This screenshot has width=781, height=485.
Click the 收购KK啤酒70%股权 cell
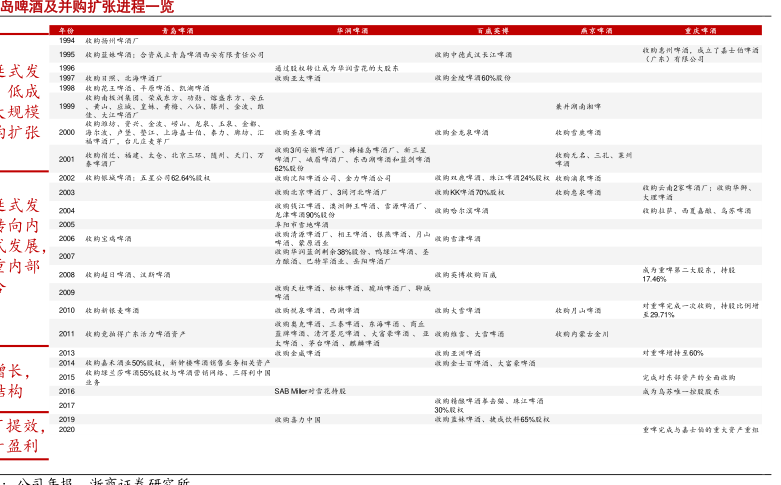469,192
